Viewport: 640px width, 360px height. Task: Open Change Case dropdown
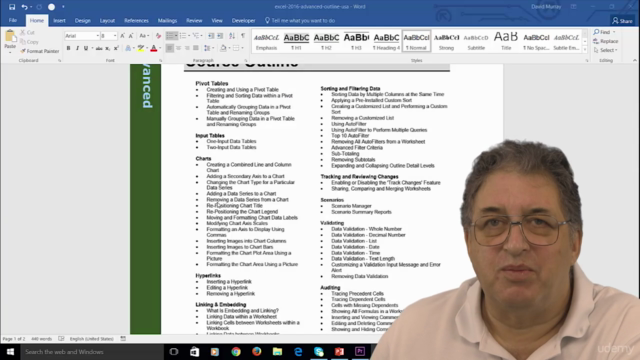coord(144,36)
